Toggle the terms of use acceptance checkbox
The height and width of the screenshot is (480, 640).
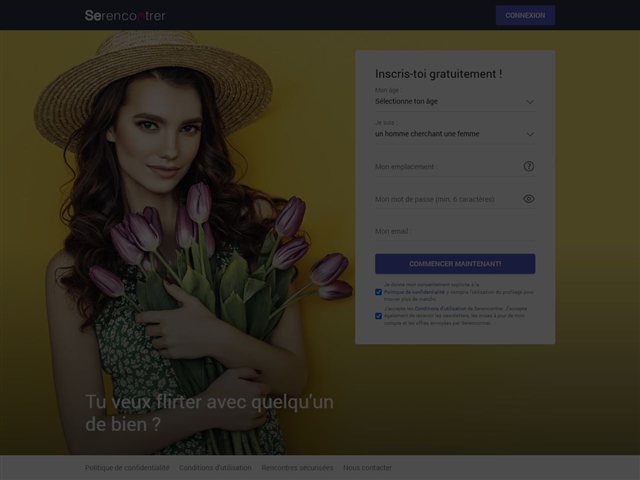pos(378,315)
